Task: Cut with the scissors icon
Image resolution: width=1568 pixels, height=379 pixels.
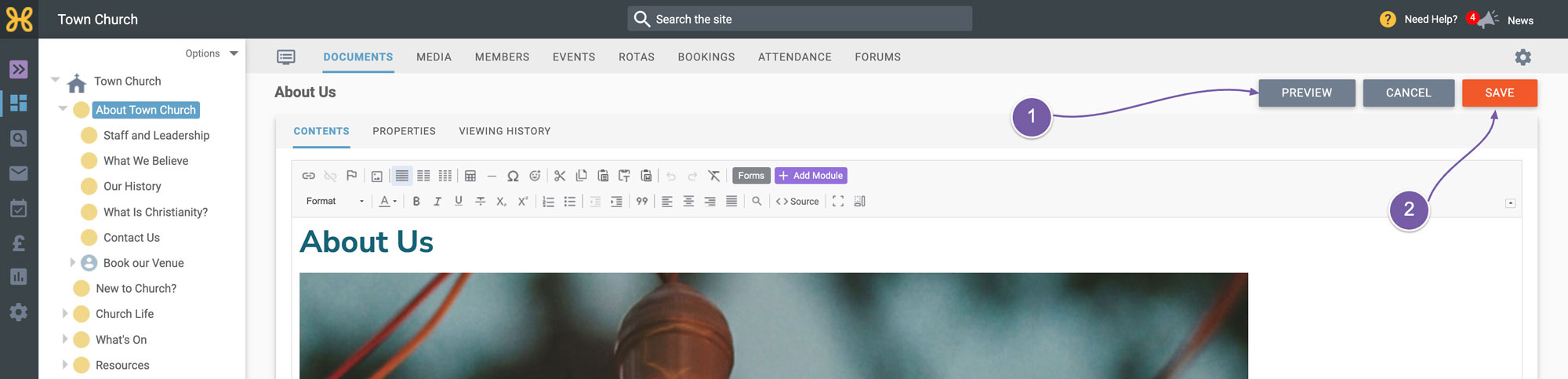Action: (560, 176)
